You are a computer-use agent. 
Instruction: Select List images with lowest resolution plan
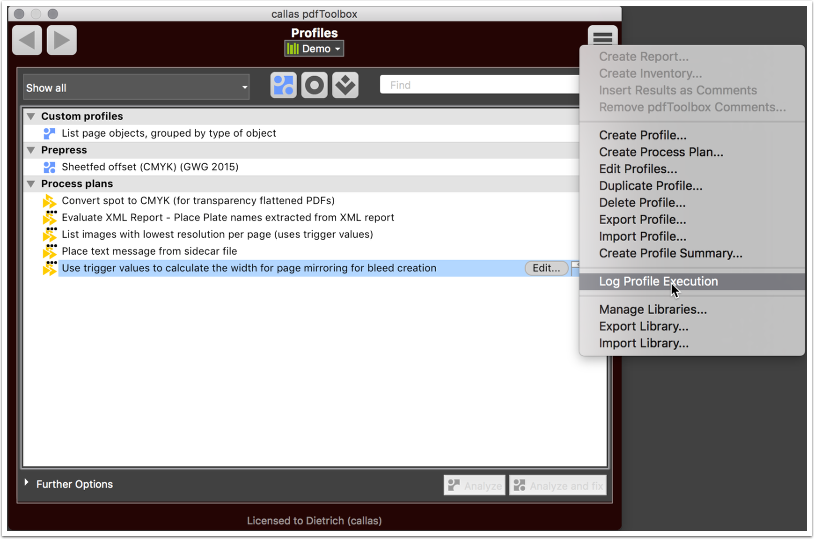tap(217, 235)
